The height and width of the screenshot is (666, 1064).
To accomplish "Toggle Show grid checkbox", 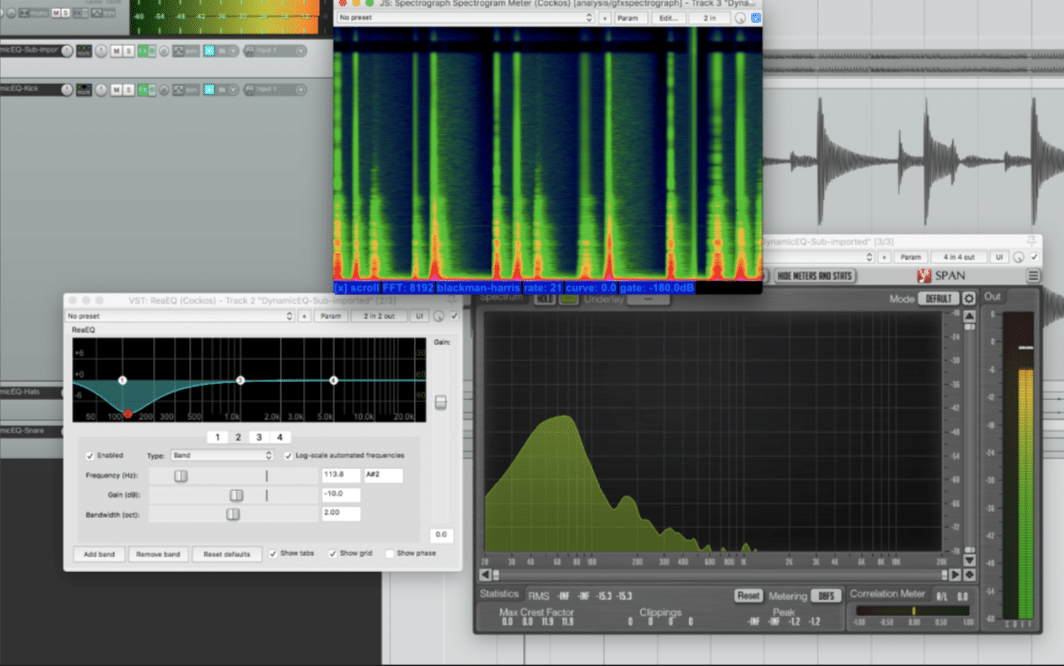I will tap(332, 554).
